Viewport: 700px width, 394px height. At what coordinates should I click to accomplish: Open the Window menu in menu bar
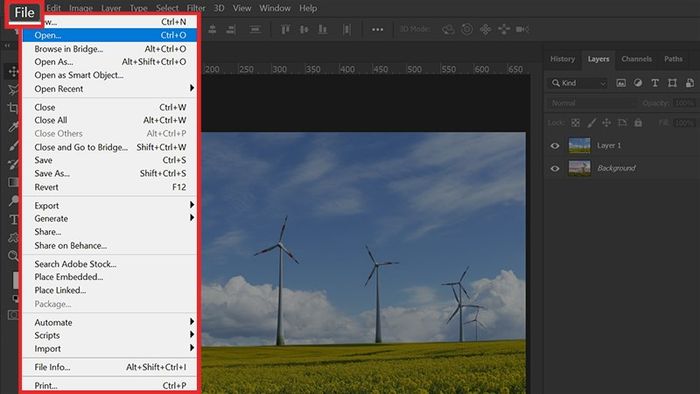click(275, 8)
